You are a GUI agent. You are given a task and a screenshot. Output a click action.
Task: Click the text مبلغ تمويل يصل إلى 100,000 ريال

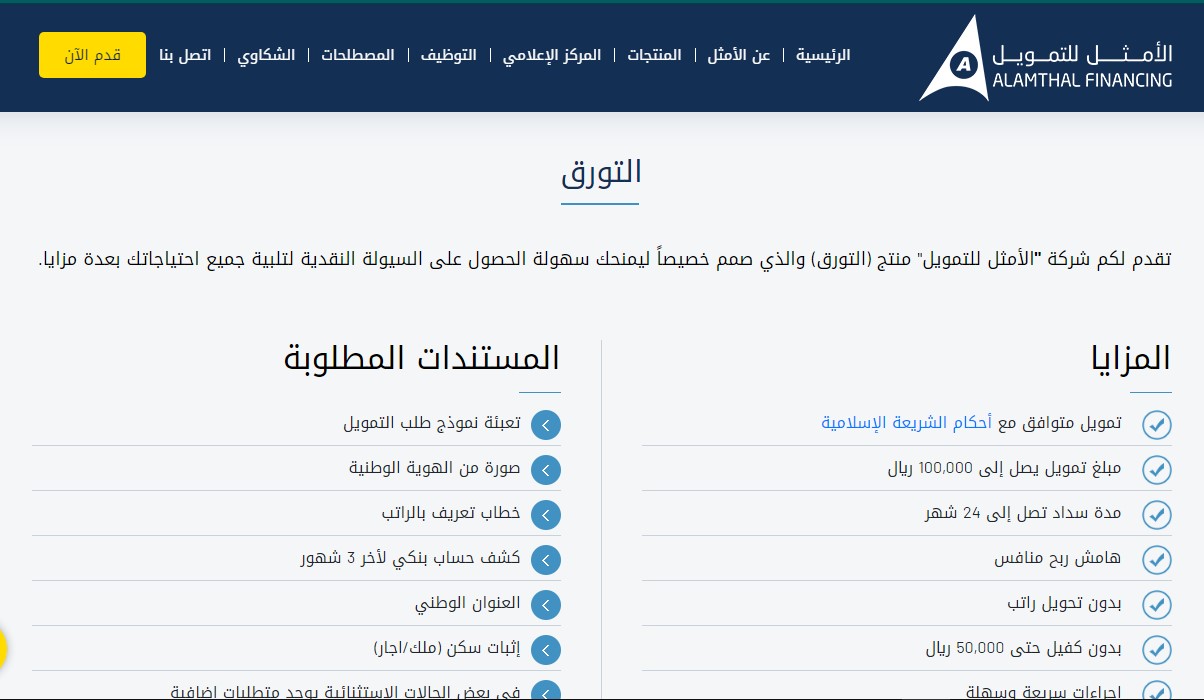tap(1005, 468)
